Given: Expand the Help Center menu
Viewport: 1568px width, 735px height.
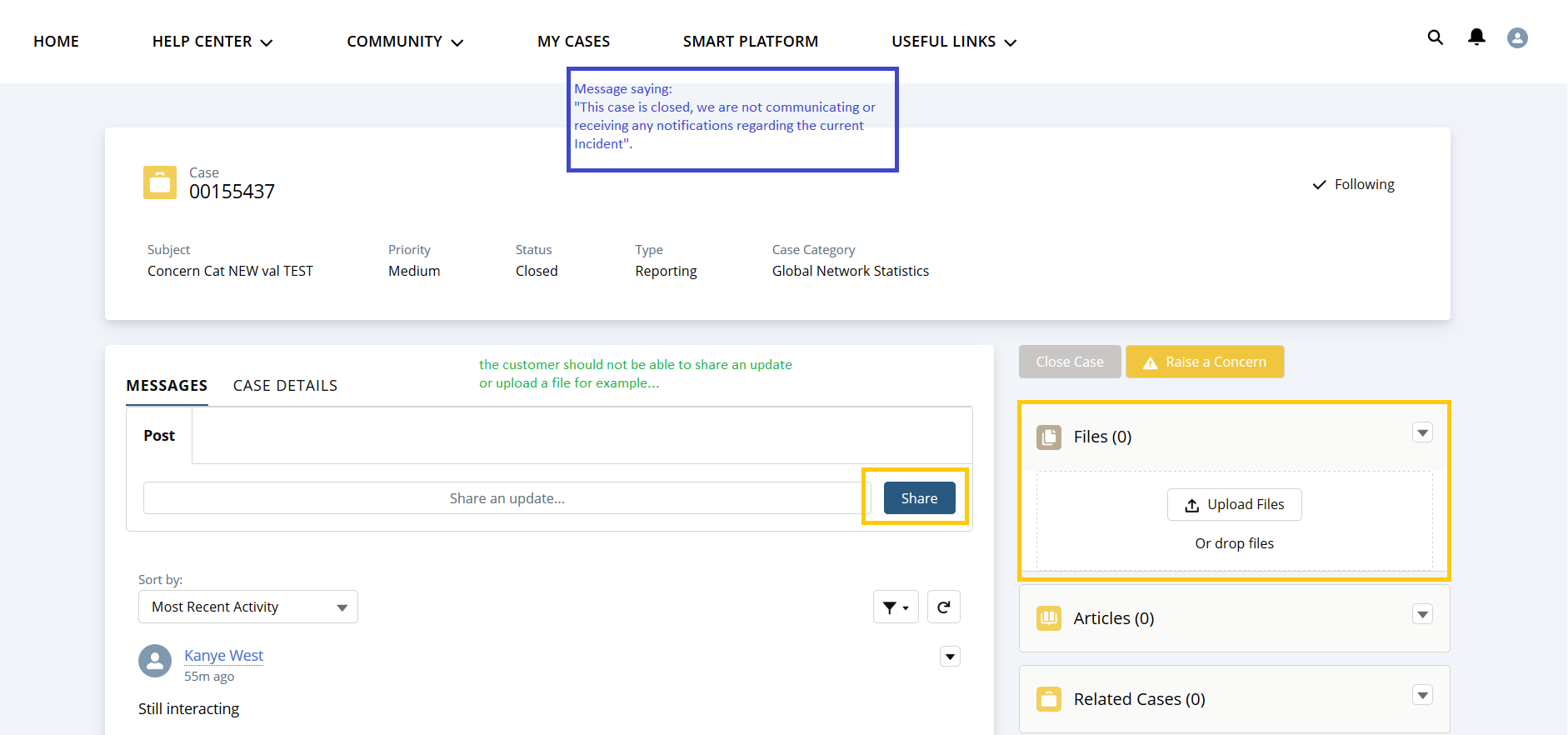Looking at the screenshot, I should [x=212, y=42].
